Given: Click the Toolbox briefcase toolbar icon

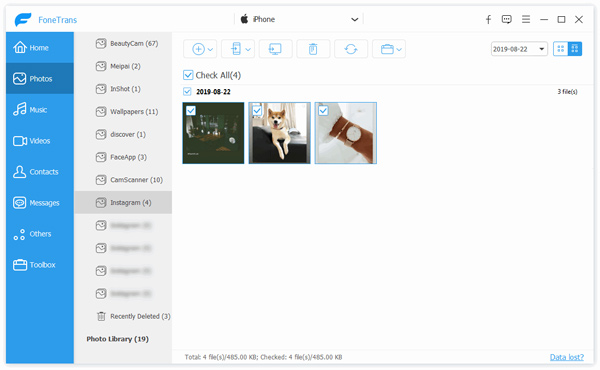Looking at the screenshot, I should pyautogui.click(x=387, y=49).
